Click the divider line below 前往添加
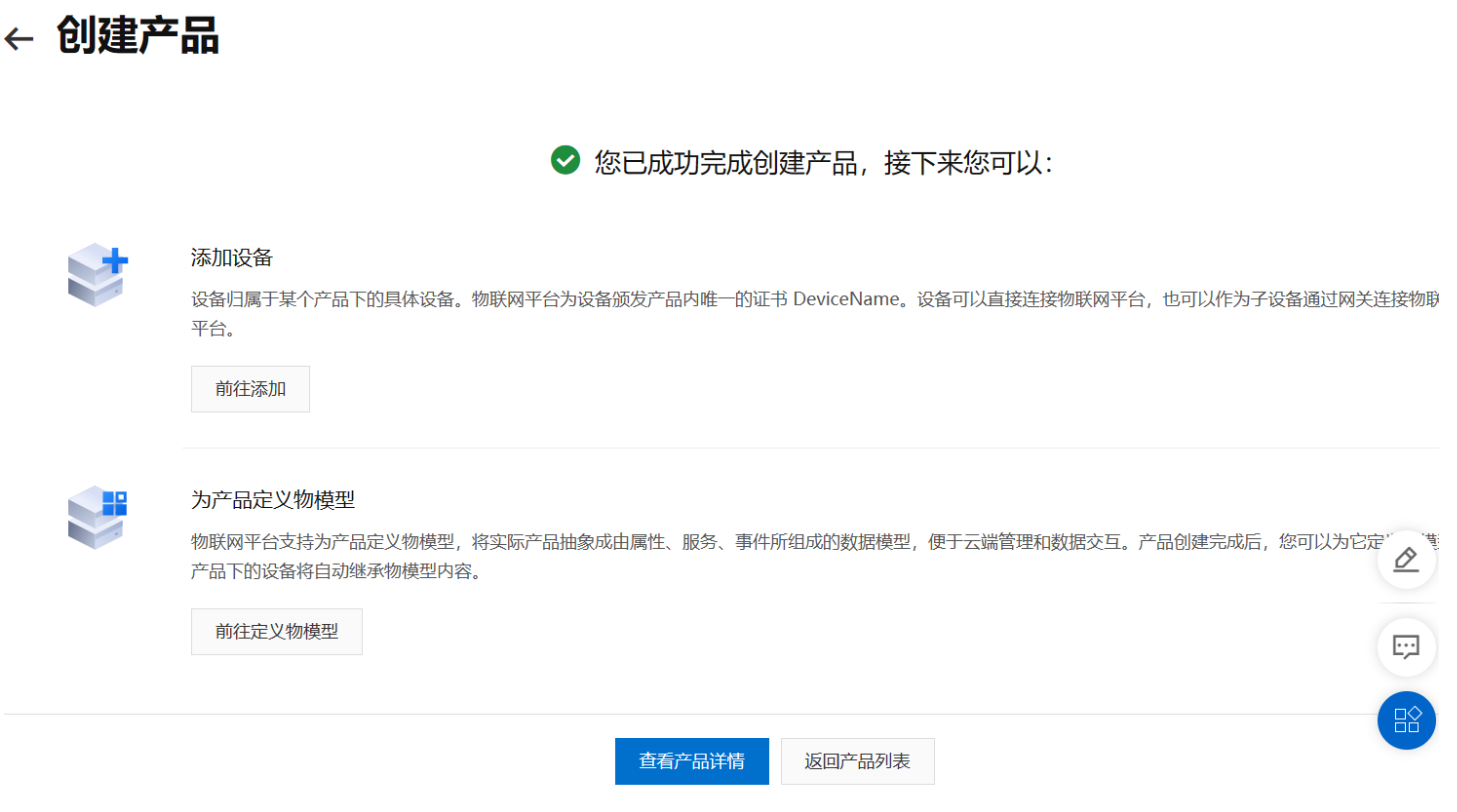 coord(810,448)
